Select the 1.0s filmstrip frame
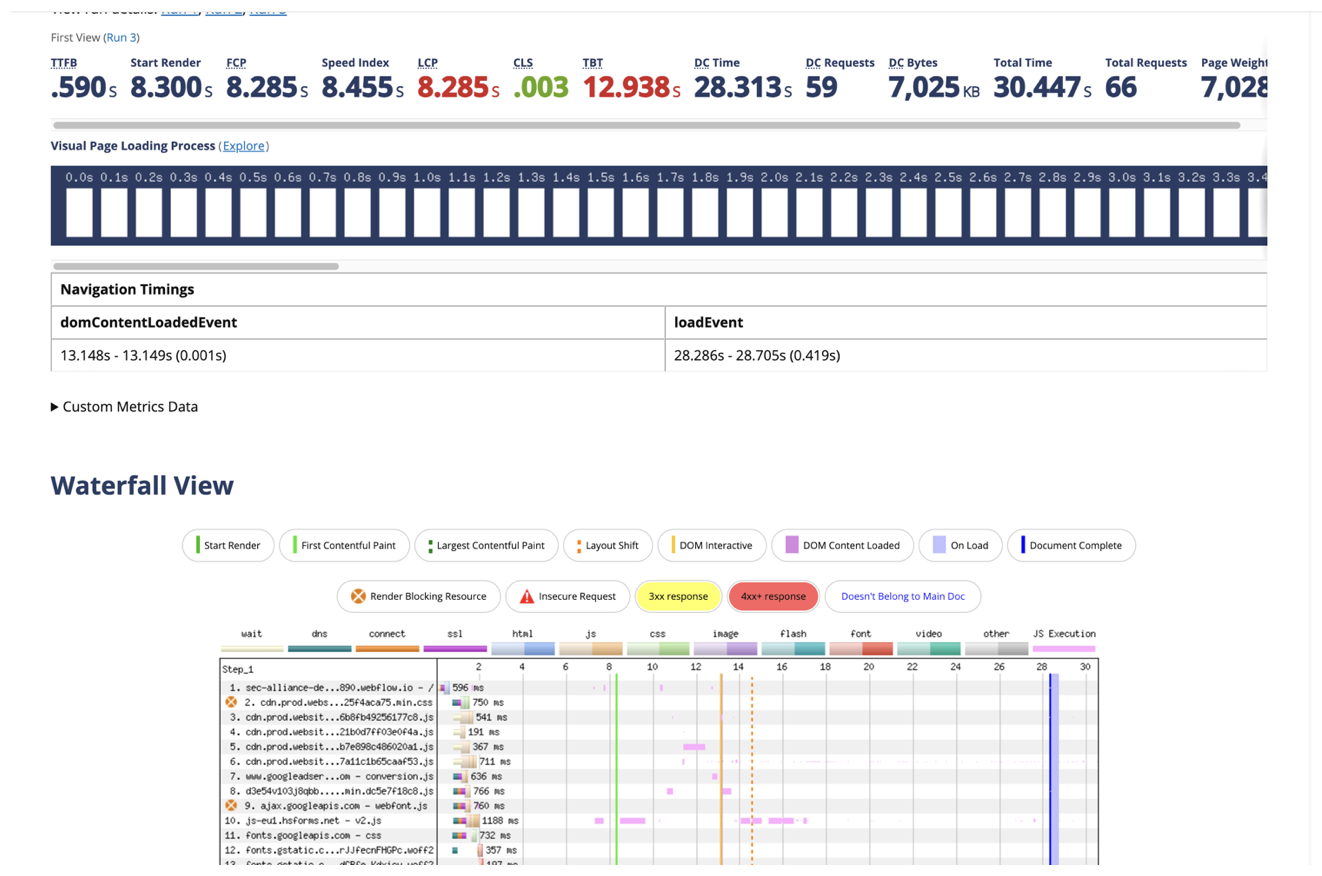The height and width of the screenshot is (876, 1322). point(428,212)
